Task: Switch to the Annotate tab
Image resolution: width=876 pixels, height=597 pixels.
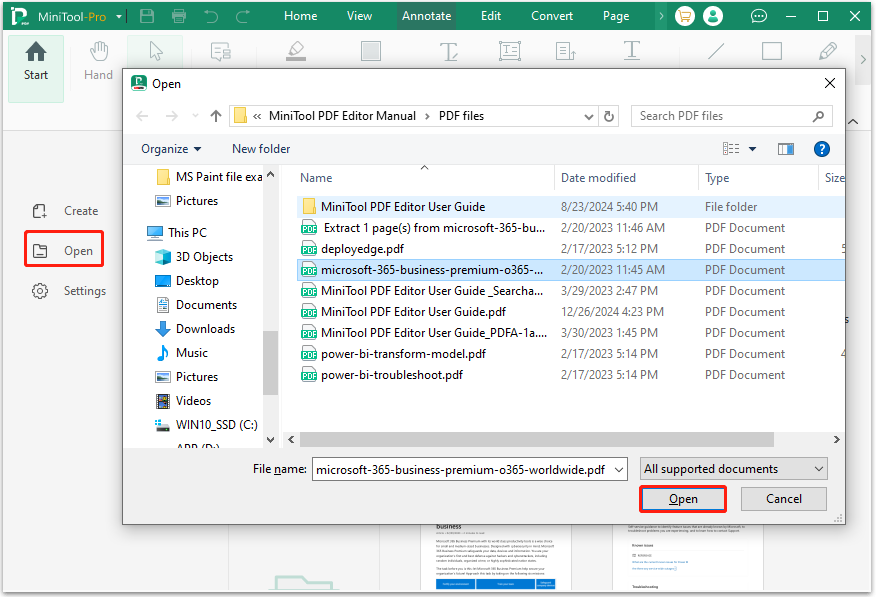Action: coord(426,16)
